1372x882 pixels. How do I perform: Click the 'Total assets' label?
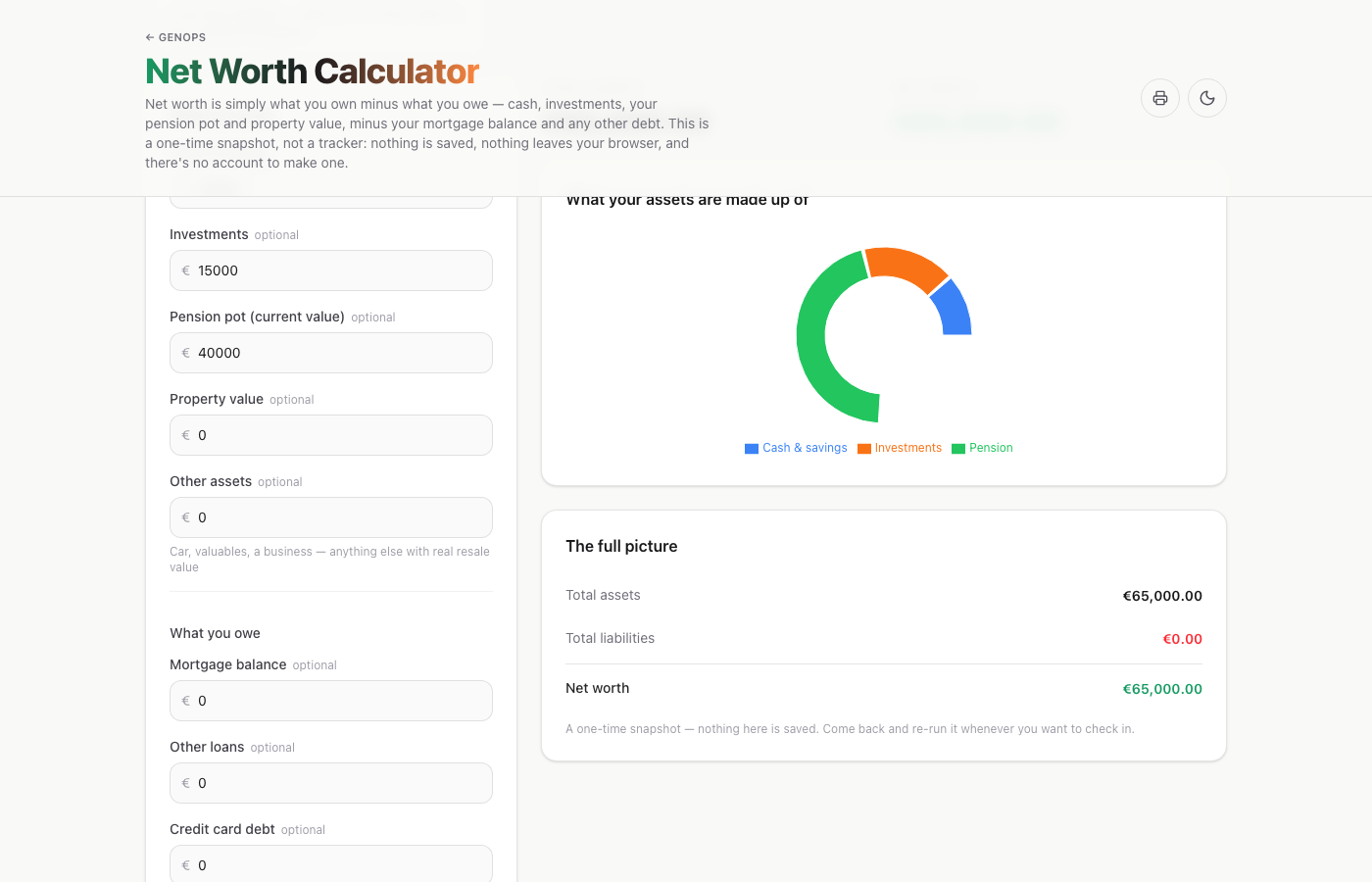pos(603,595)
